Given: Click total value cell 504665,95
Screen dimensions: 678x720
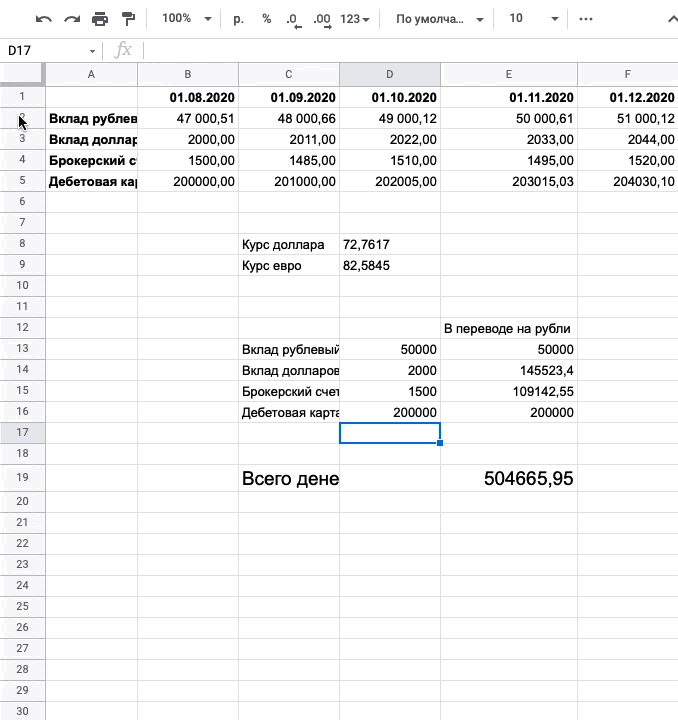Looking at the screenshot, I should click(509, 478).
